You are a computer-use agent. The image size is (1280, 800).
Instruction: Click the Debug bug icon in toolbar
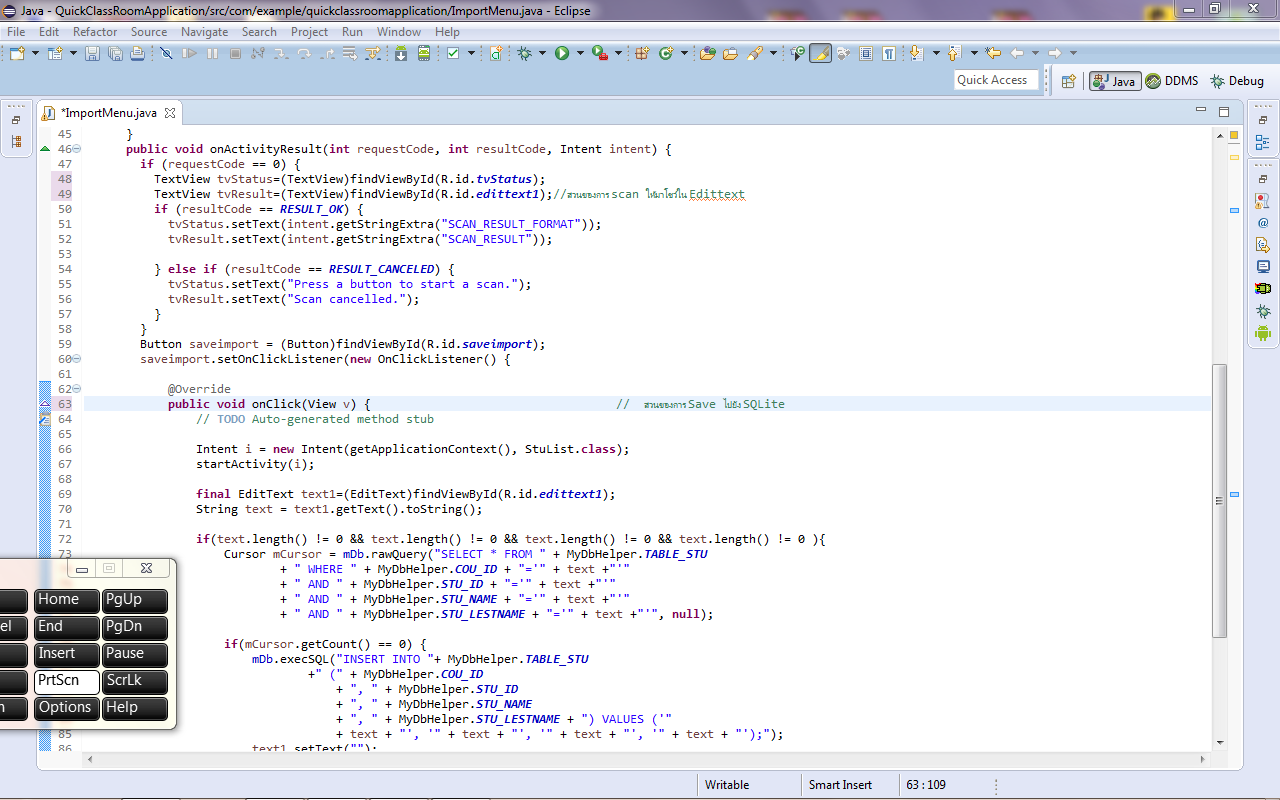click(524, 53)
